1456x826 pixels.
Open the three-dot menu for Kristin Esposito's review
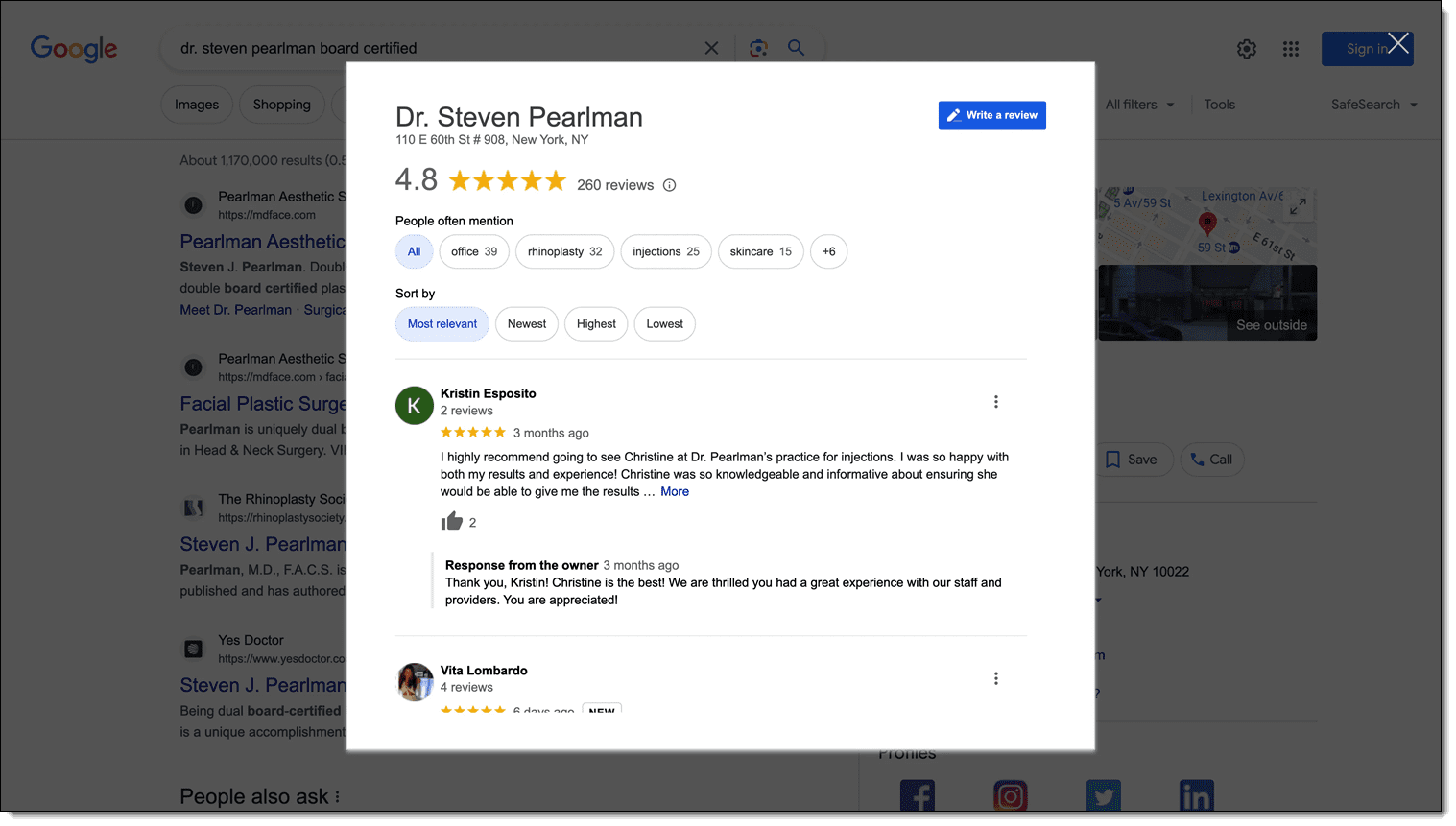click(995, 402)
